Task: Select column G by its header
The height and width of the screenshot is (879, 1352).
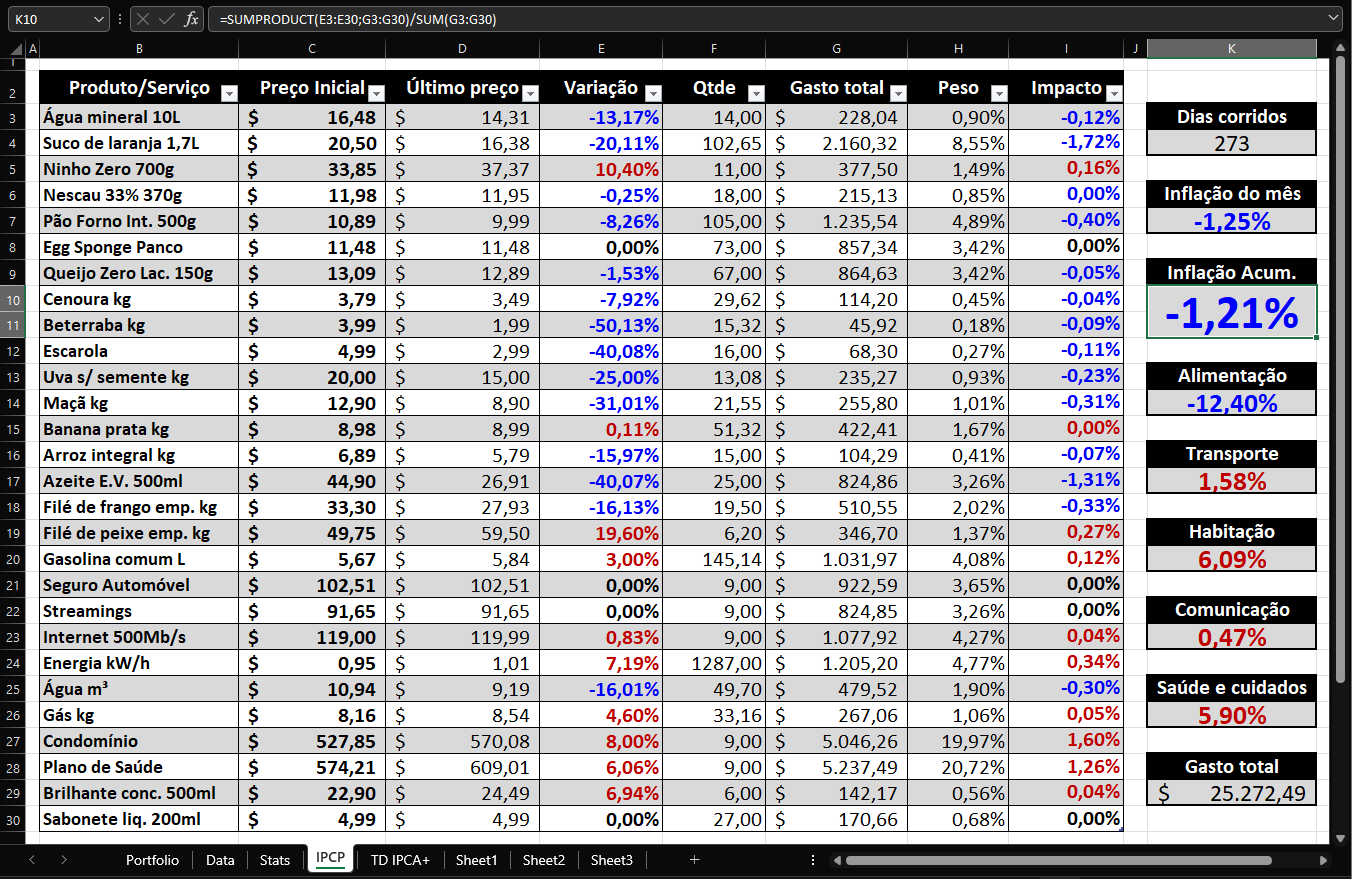Action: (x=836, y=49)
